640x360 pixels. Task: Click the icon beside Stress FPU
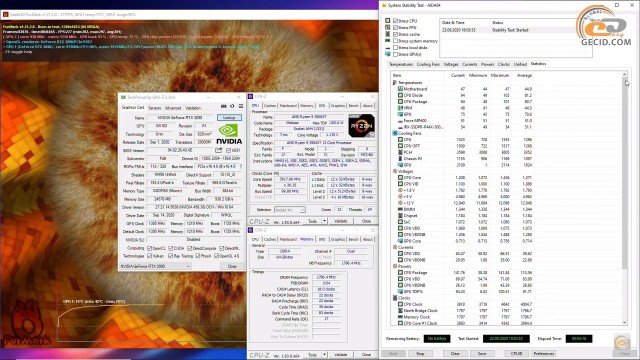(387, 27)
